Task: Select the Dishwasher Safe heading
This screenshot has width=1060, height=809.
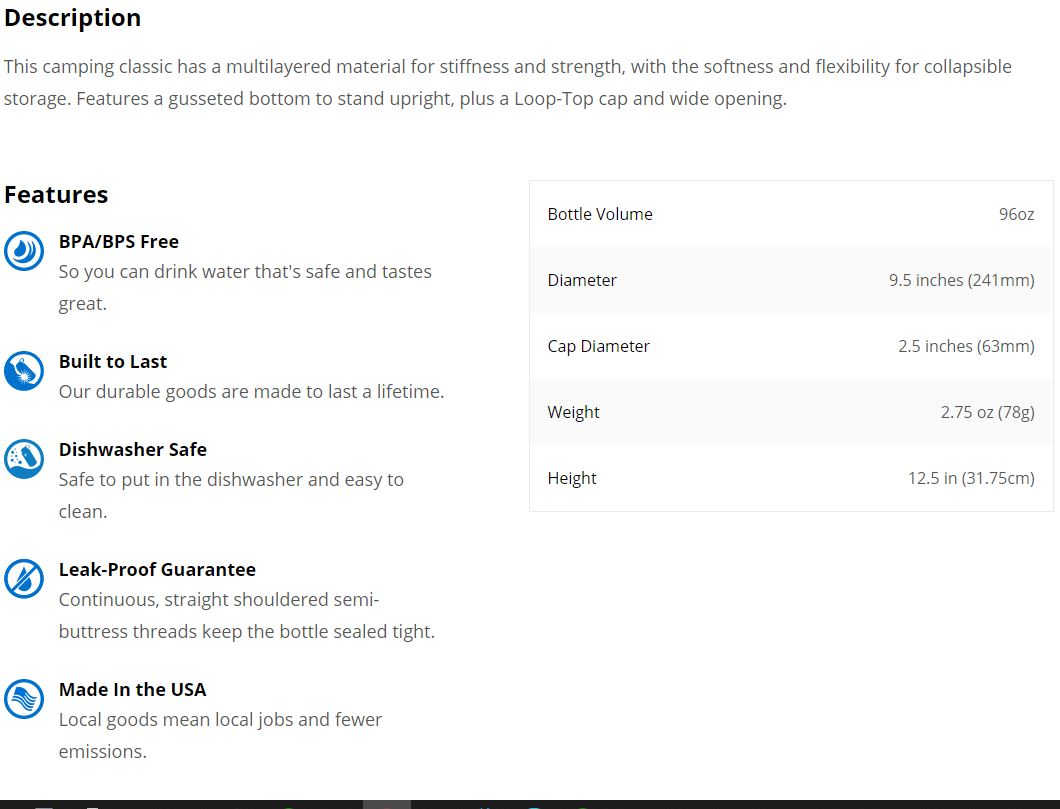Action: (x=132, y=449)
